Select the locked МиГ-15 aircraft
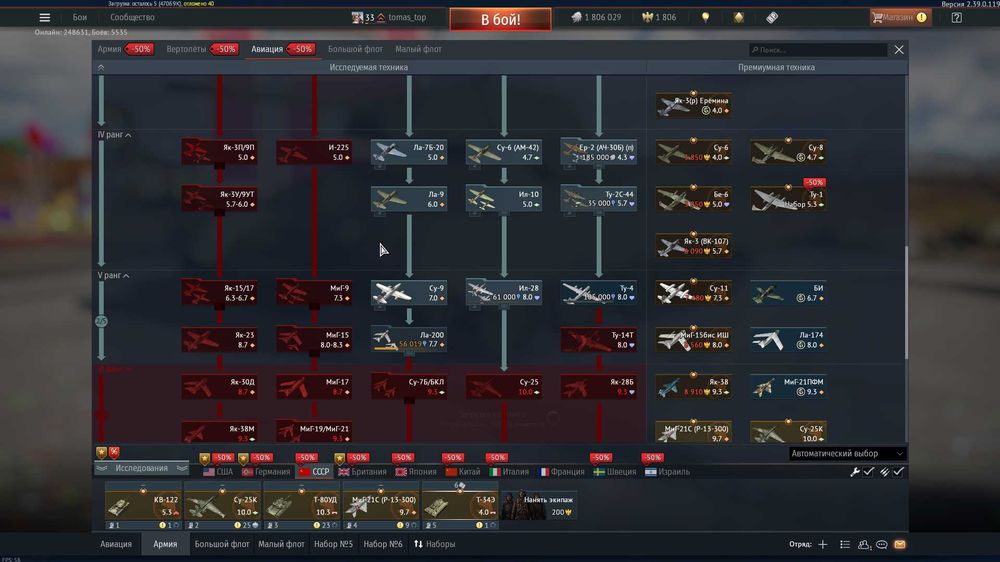Screen dimensions: 1000x562 [x=314, y=339]
